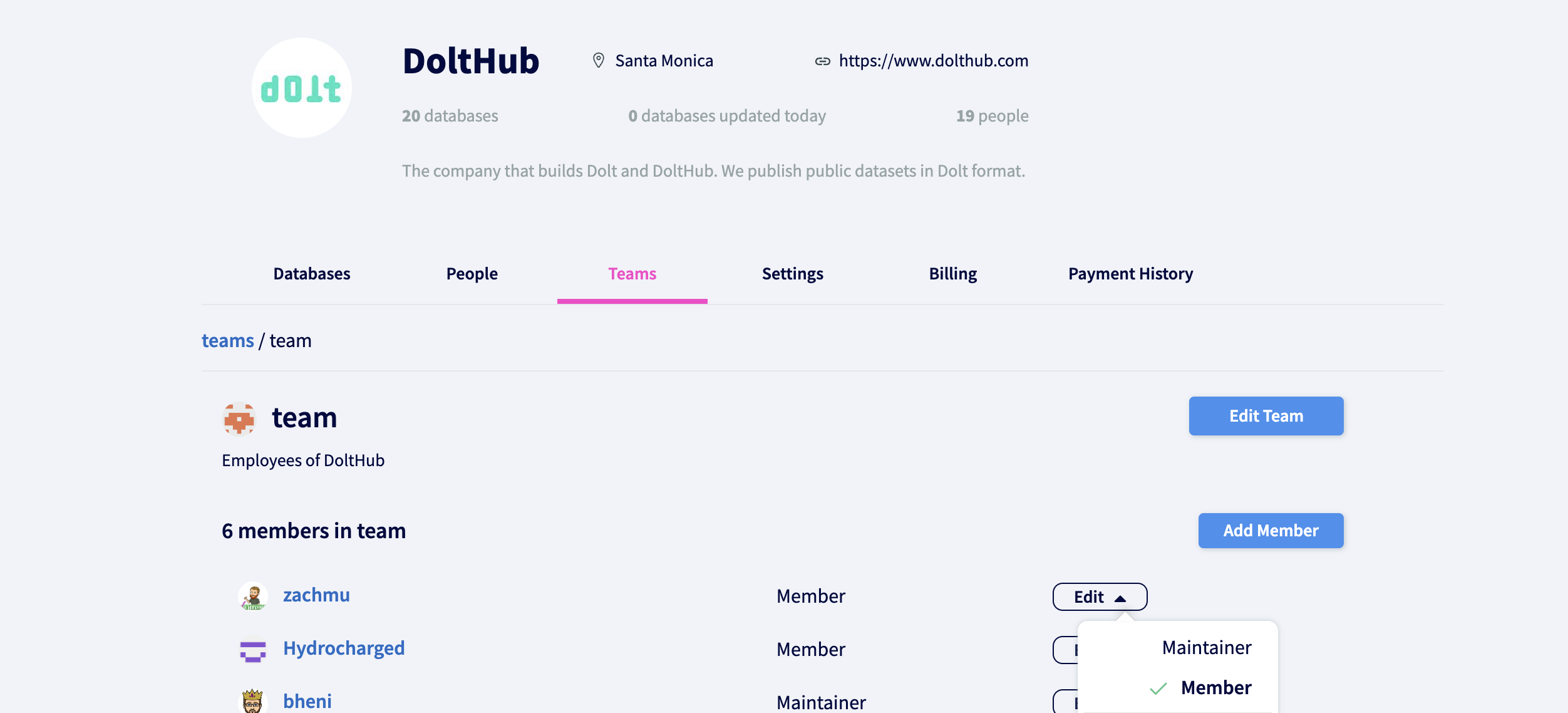The width and height of the screenshot is (1568, 713).
Task: Click the Add Member button
Action: click(1270, 530)
